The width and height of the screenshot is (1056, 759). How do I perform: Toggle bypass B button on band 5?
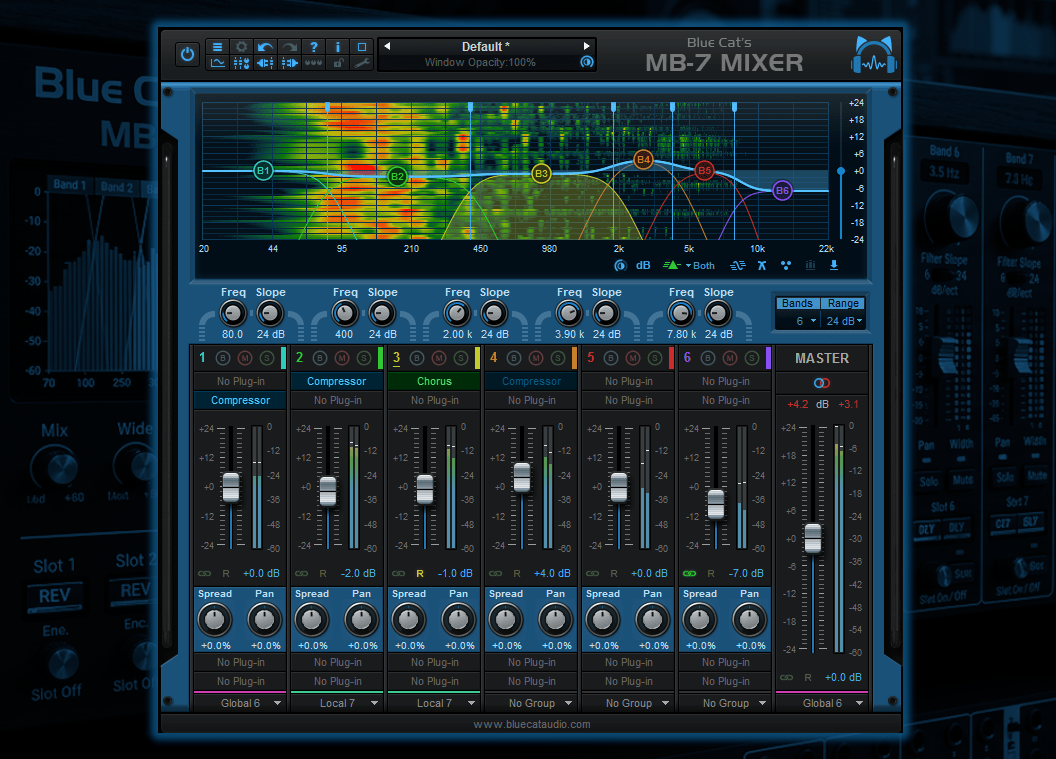pos(612,358)
